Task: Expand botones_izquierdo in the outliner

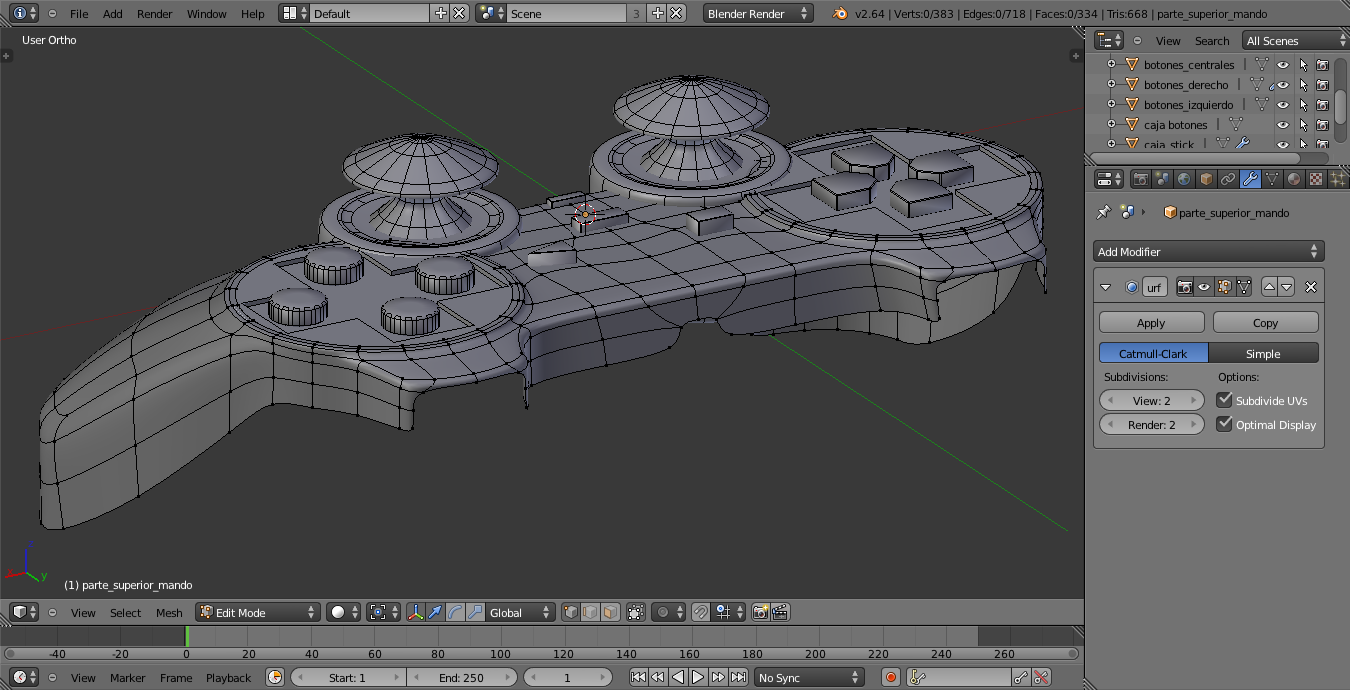Action: pos(1110,105)
